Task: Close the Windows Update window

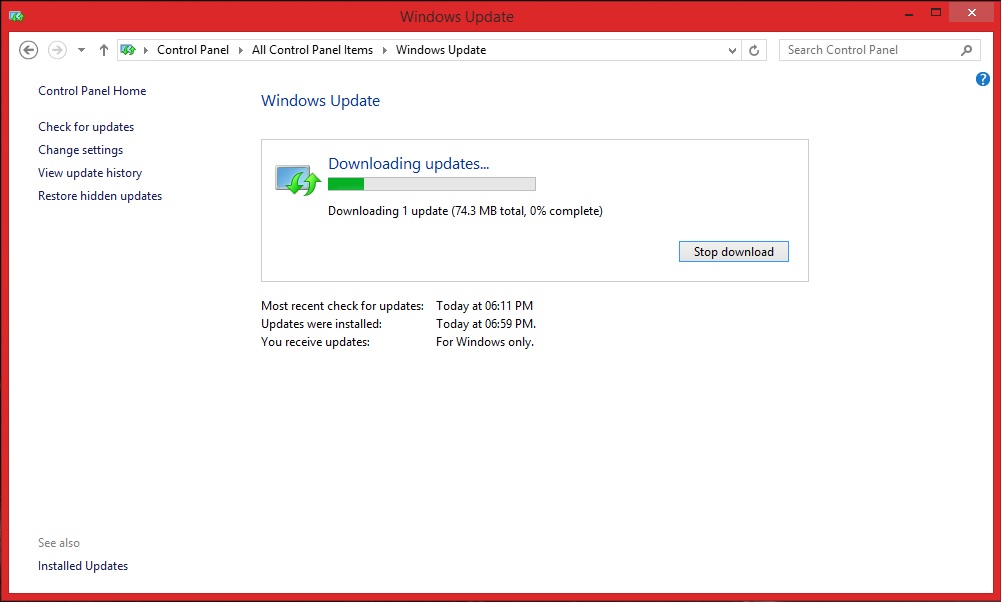Action: pyautogui.click(x=972, y=13)
